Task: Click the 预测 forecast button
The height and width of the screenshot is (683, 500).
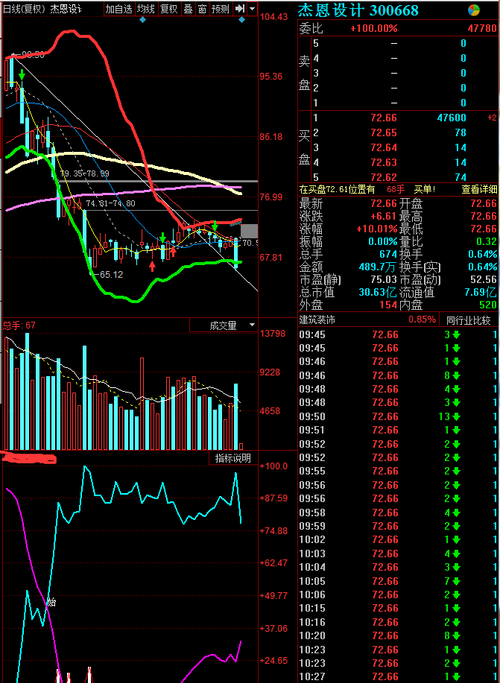Action: point(220,8)
